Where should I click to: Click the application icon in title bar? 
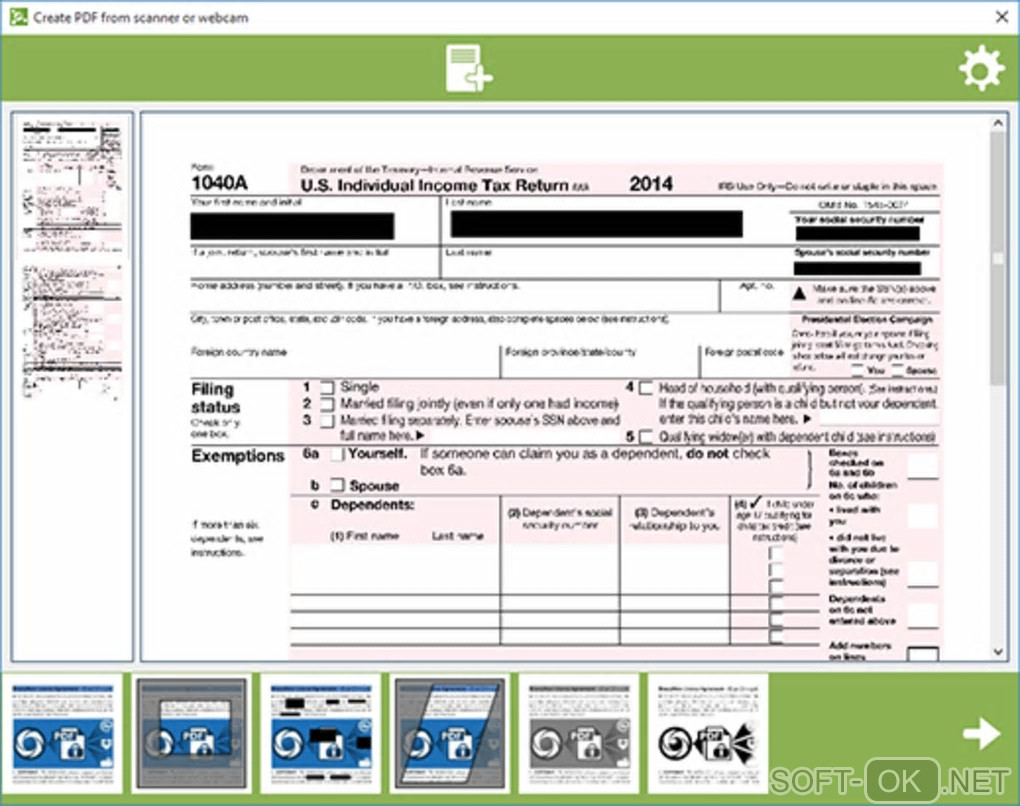tap(18, 17)
